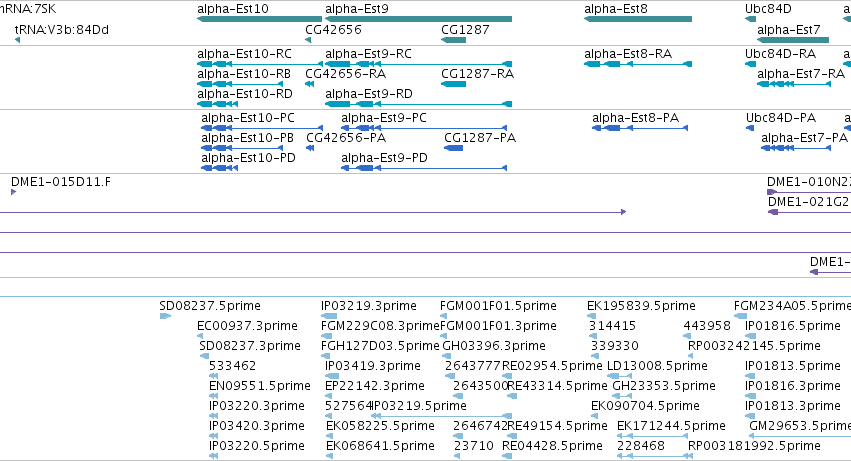The height and width of the screenshot is (461, 851).
Task: Select EST FGM001F01.5prime
Action: pyautogui.click(x=498, y=306)
